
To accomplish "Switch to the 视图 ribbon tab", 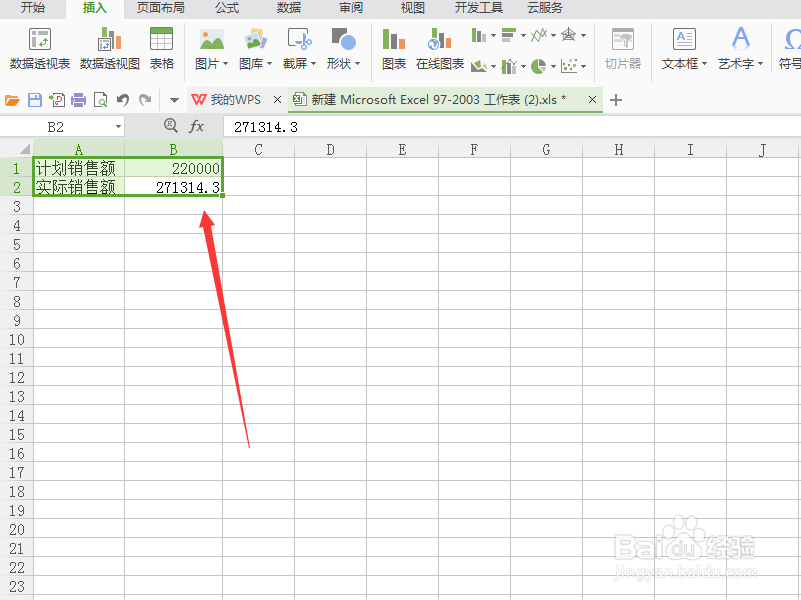I will tap(412, 8).
